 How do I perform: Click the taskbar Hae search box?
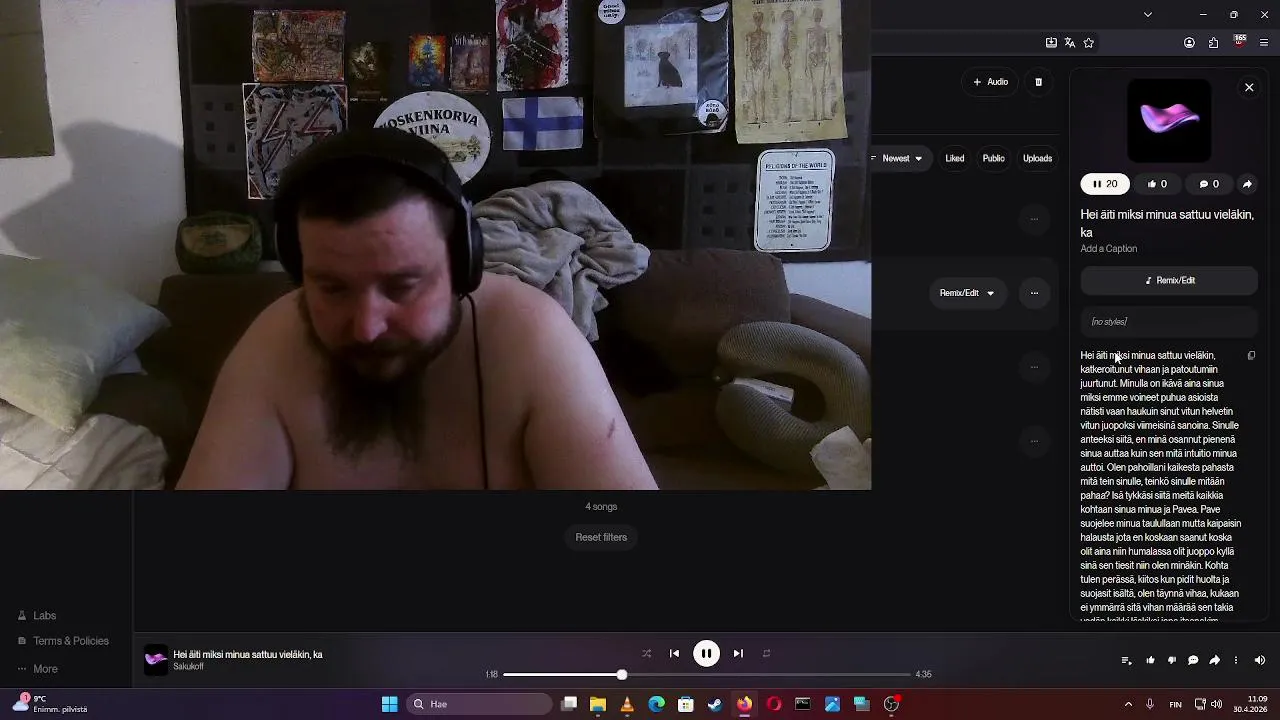479,704
